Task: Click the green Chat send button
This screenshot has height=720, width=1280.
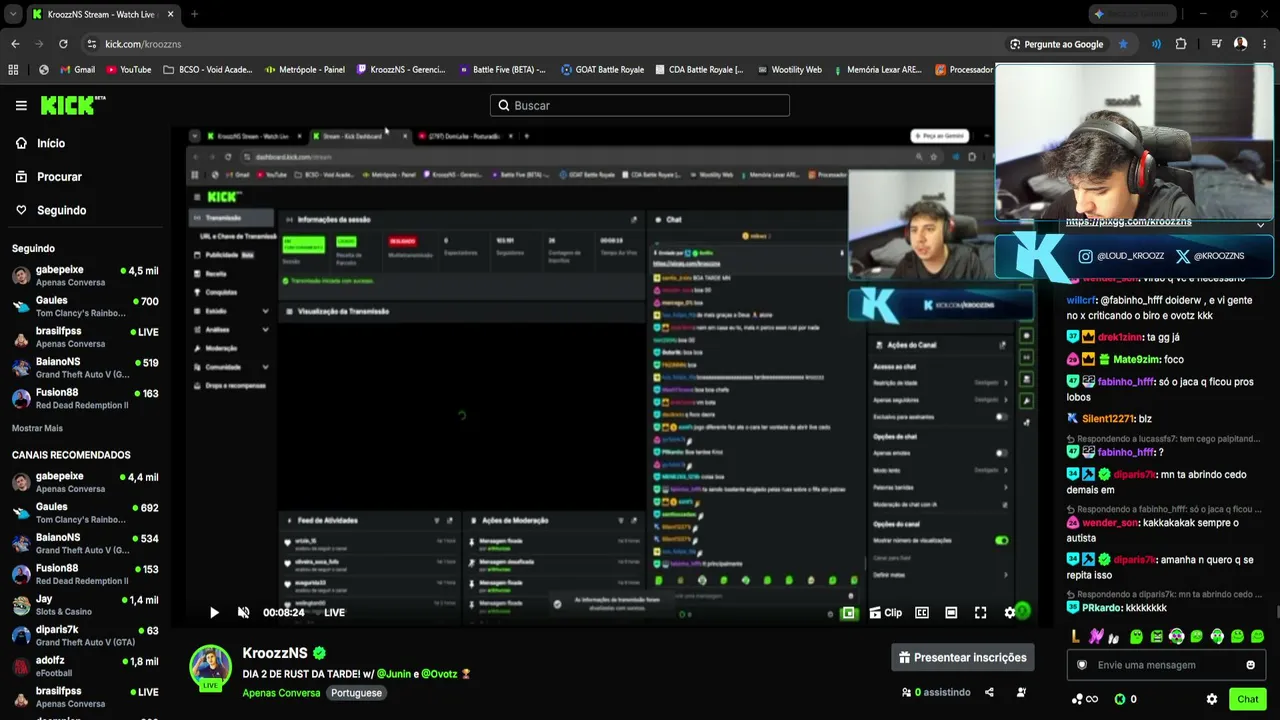Action: coord(1248,699)
